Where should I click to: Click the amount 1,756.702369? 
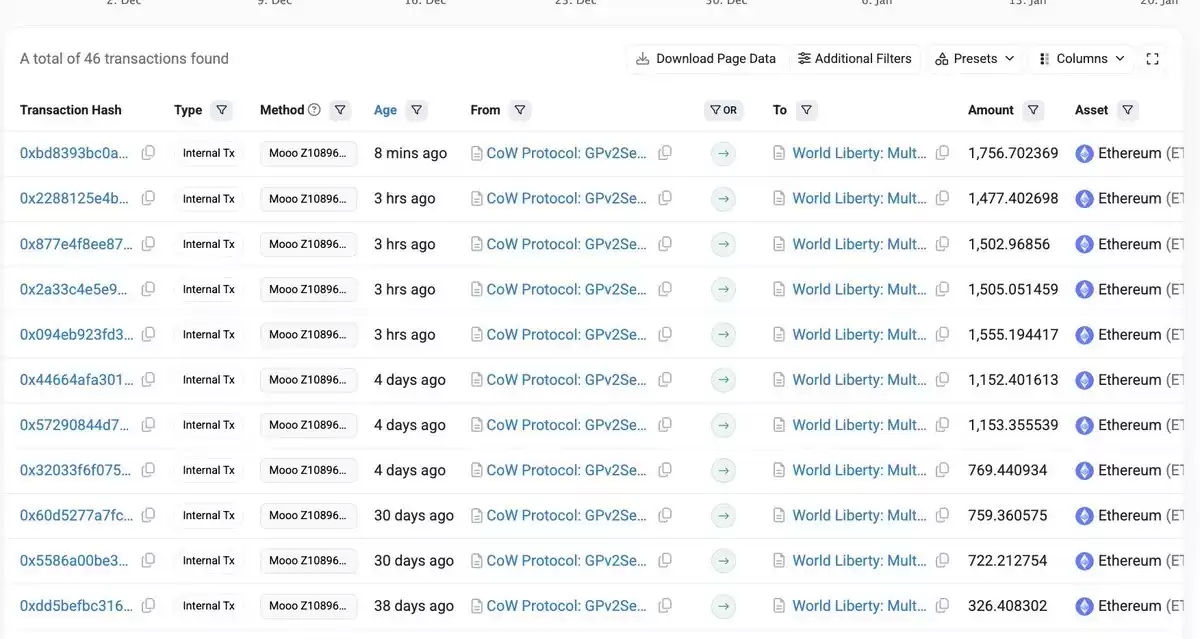click(1013, 153)
